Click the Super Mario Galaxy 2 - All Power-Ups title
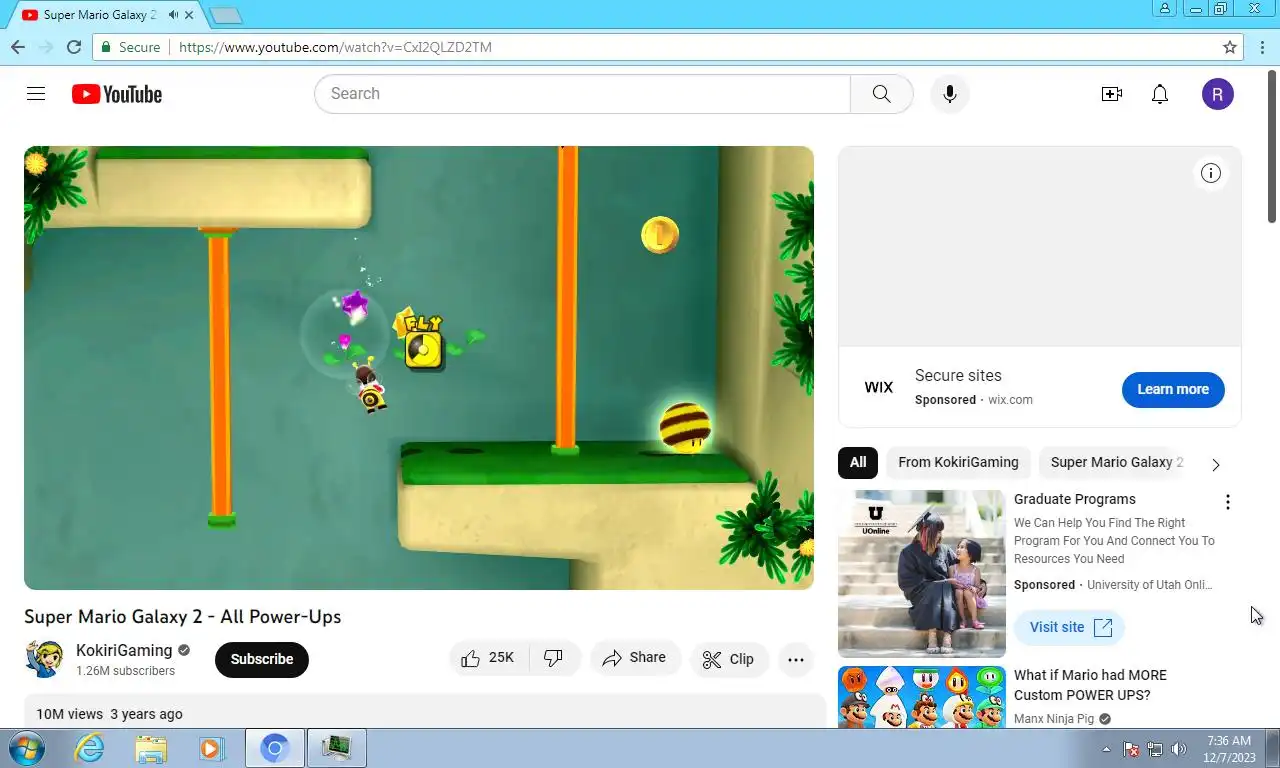The width and height of the screenshot is (1280, 768). [x=183, y=616]
